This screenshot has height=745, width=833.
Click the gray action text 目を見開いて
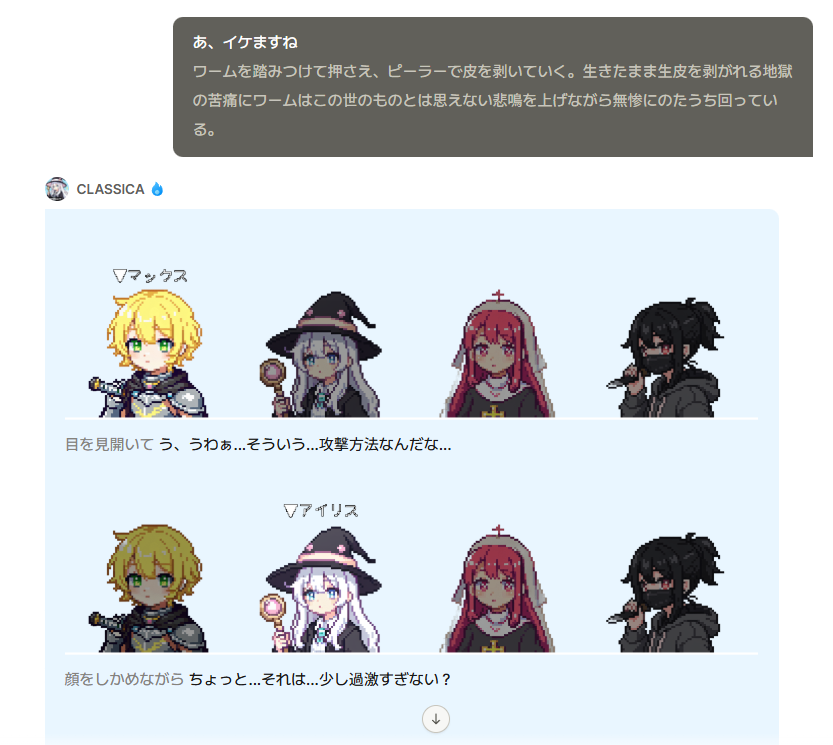[x=109, y=444]
